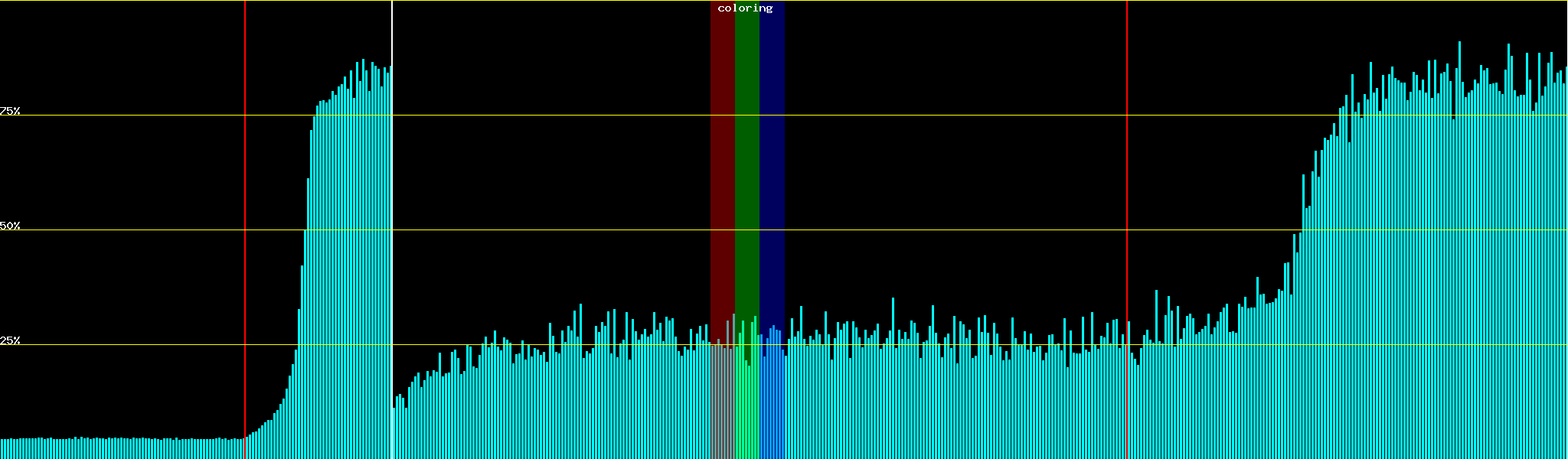Click the left red vertical marker line
Image resolution: width=1568 pixels, height=459 pixels.
pos(245,229)
